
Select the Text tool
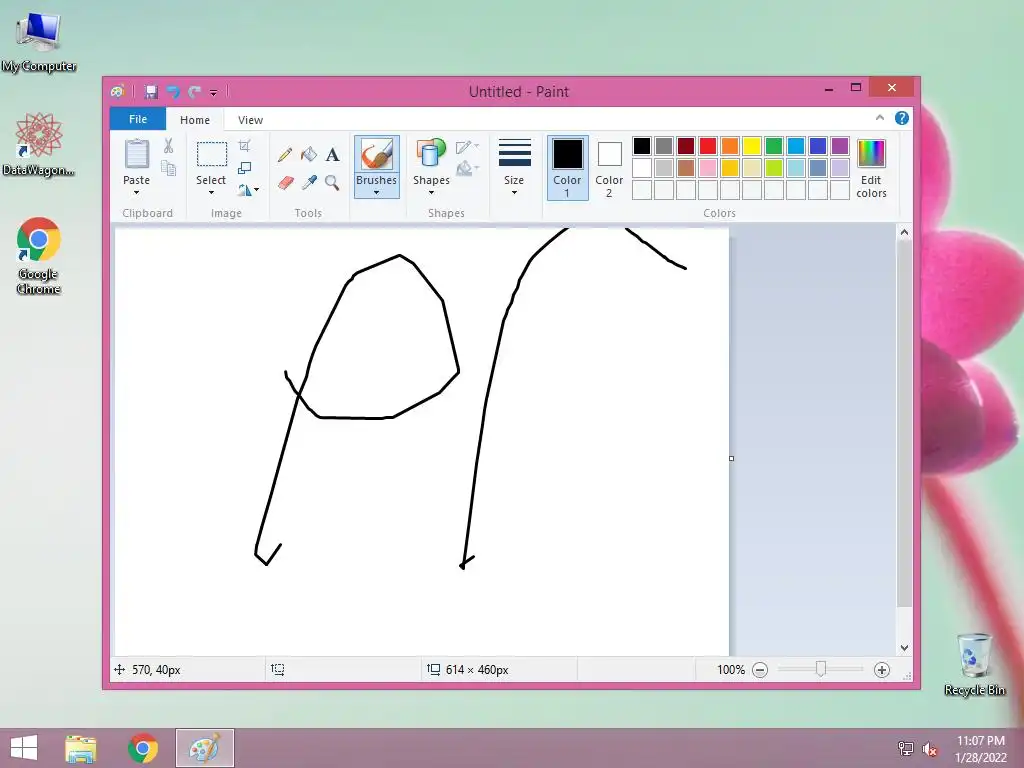click(x=332, y=155)
